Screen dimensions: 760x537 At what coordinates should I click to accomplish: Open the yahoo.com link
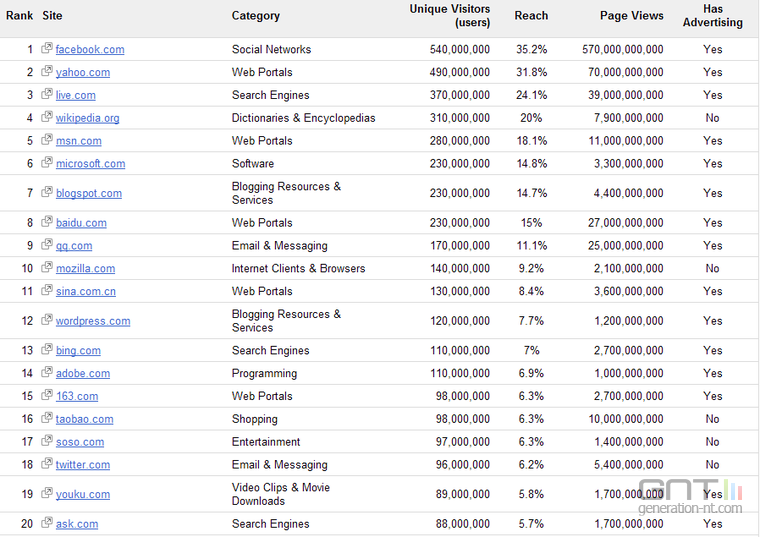tap(83, 72)
